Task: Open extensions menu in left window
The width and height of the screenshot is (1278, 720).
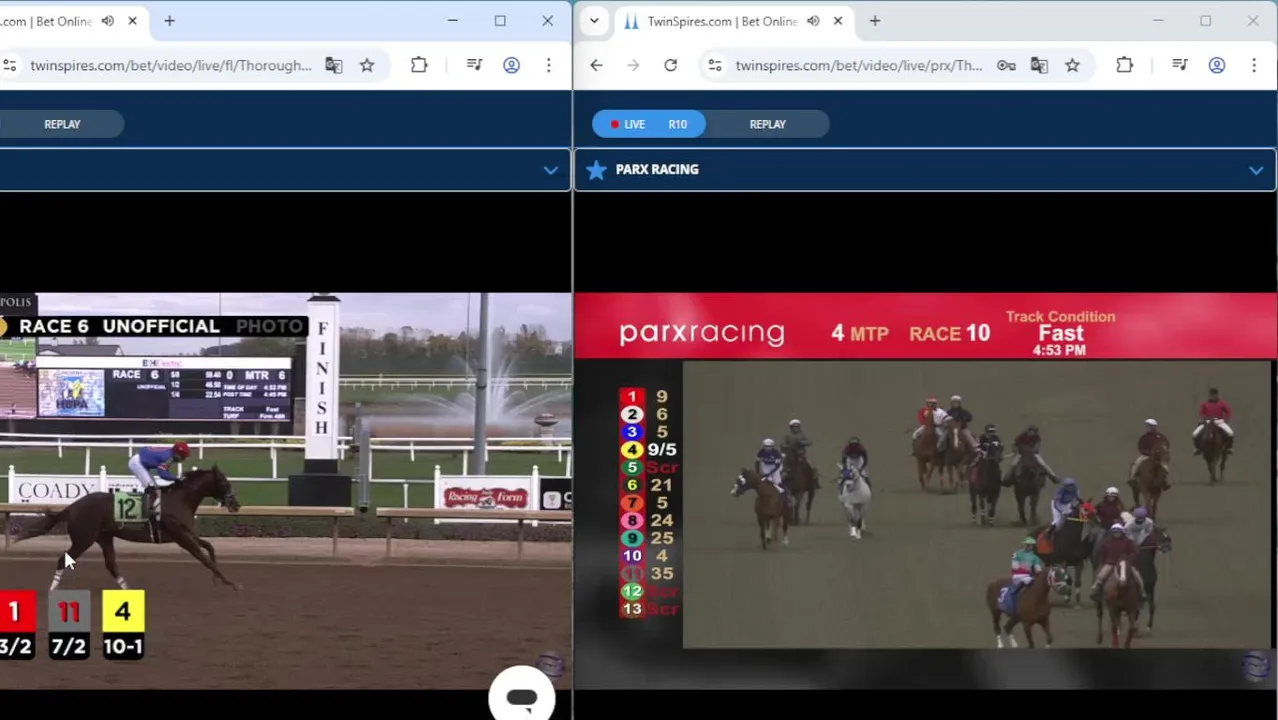Action: (x=419, y=65)
